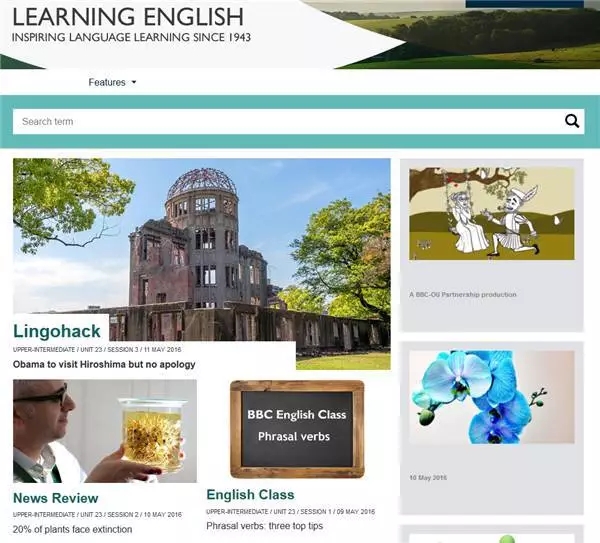Expand the Features dropdown arrow
Screen dimensions: 600x543
pyautogui.click(x=134, y=83)
